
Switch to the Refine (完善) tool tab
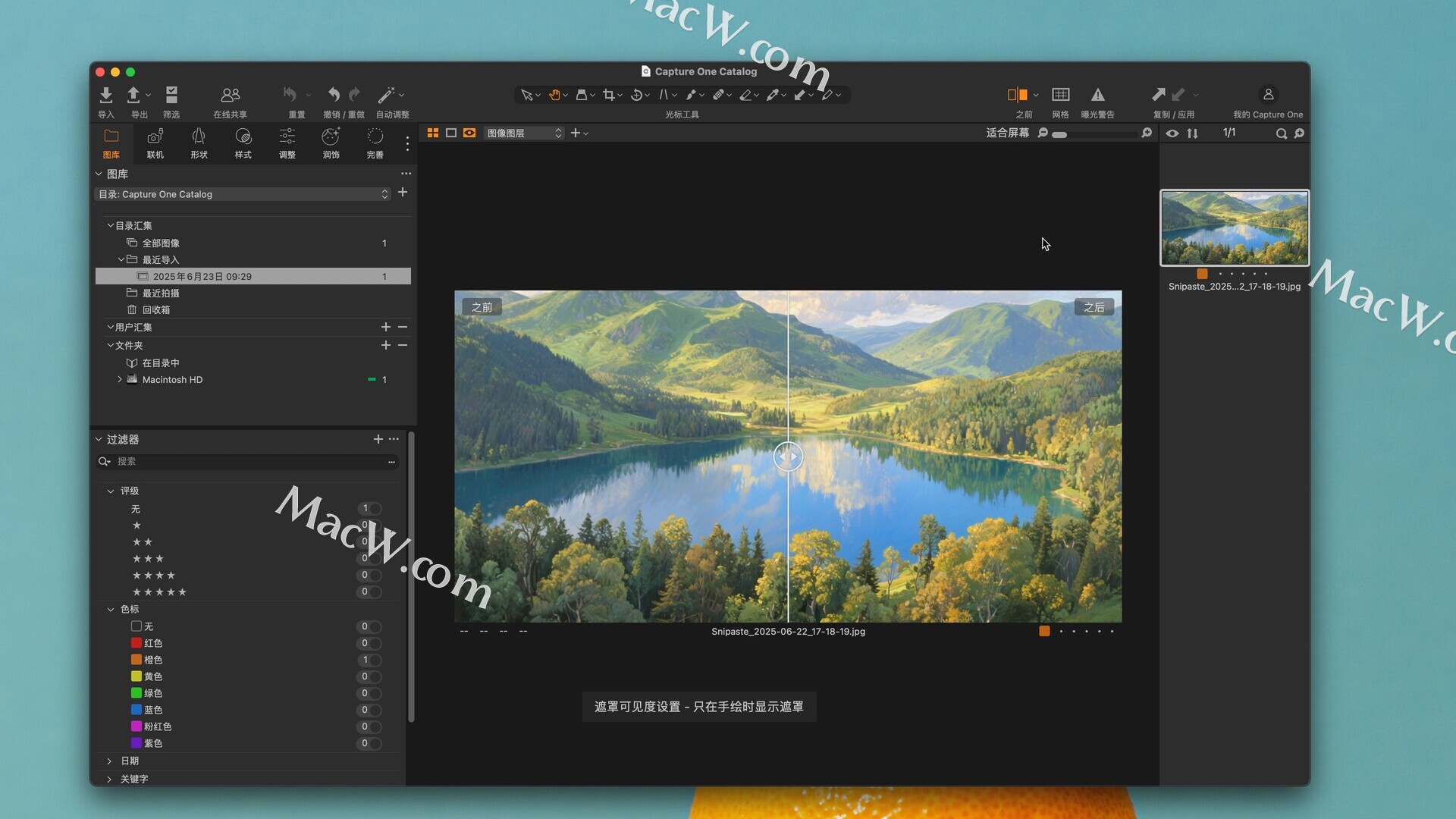[x=375, y=143]
